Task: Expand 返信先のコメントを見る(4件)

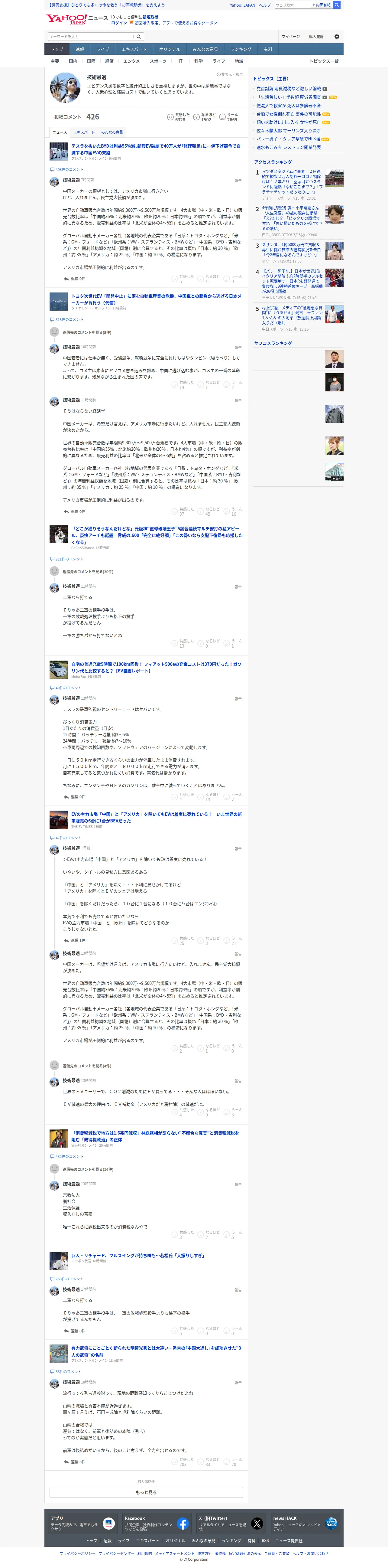Action: (86, 1066)
